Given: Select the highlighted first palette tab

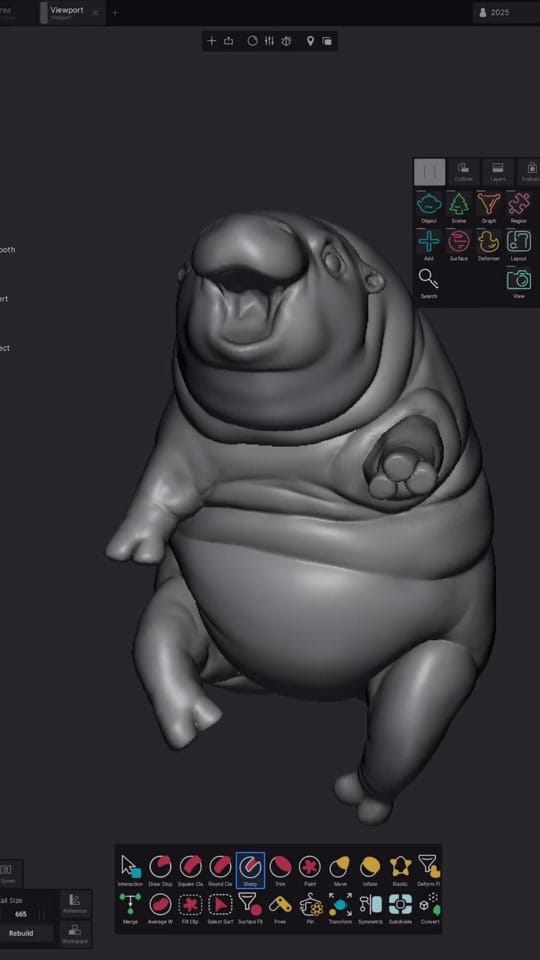Looking at the screenshot, I should click(x=429, y=172).
